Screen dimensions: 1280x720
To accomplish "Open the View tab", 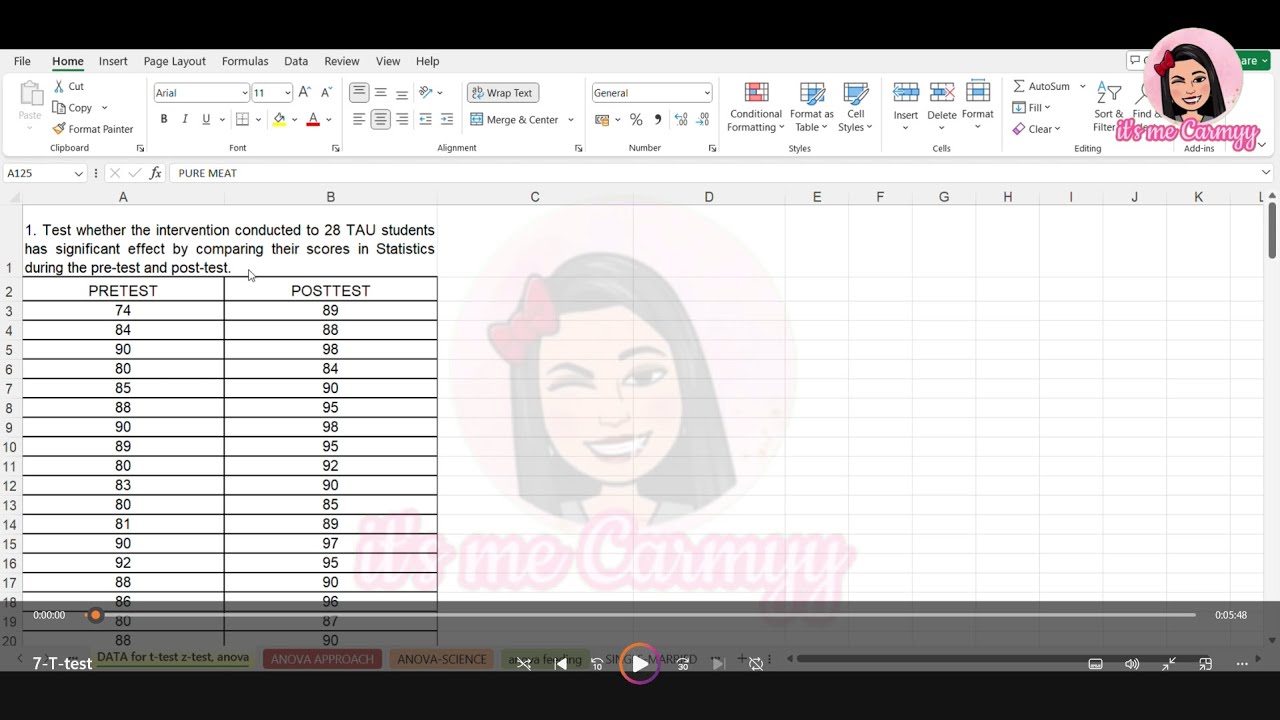I will tap(388, 61).
